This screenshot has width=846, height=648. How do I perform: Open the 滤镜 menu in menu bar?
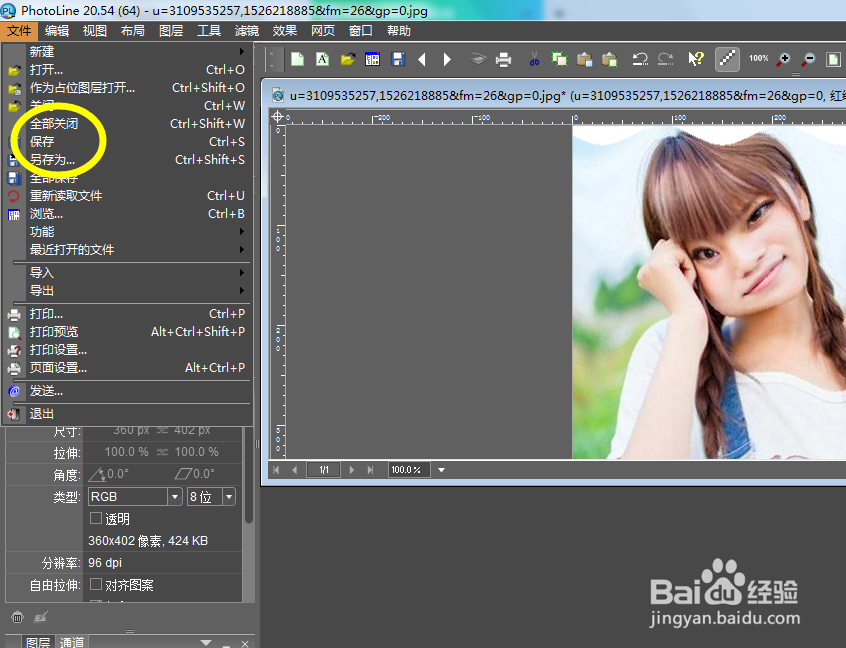pos(247,31)
